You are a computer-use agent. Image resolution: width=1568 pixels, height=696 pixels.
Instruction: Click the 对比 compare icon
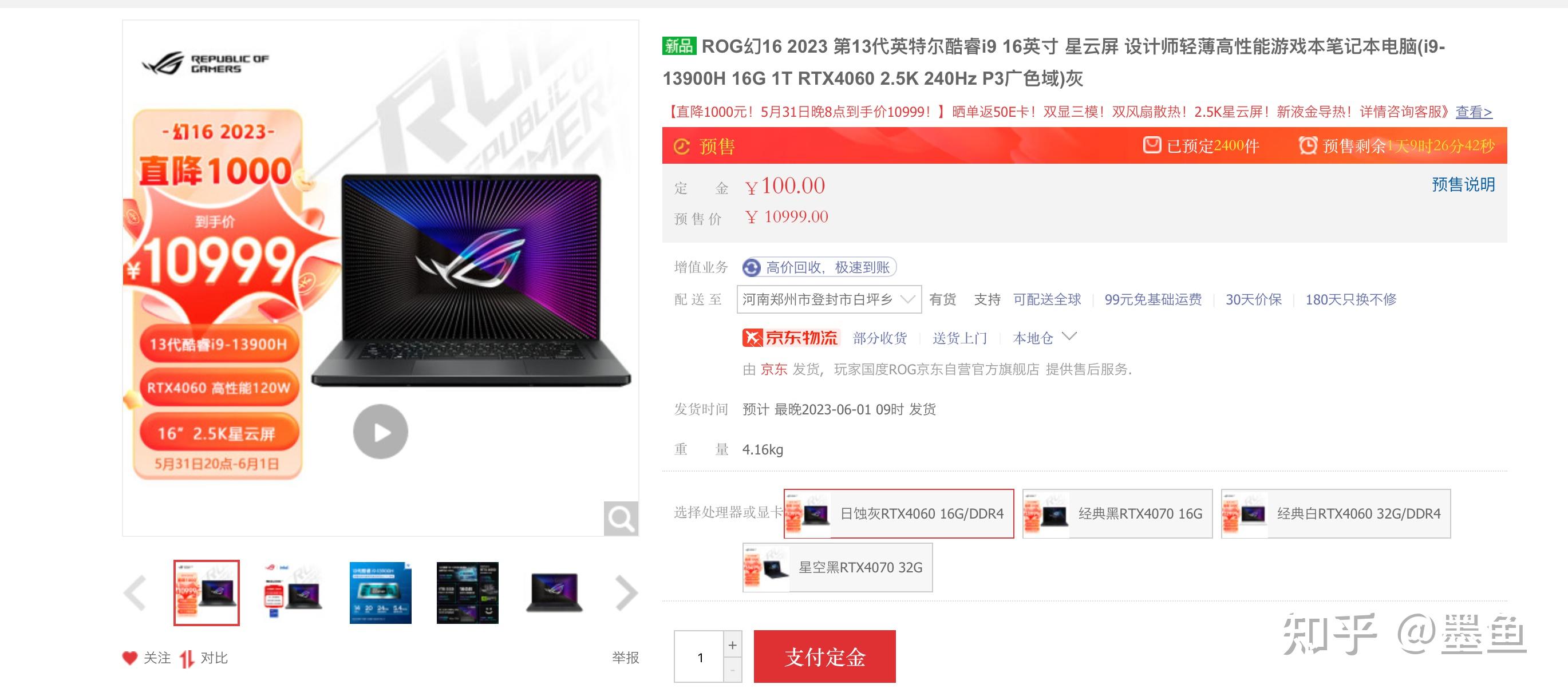pos(187,658)
